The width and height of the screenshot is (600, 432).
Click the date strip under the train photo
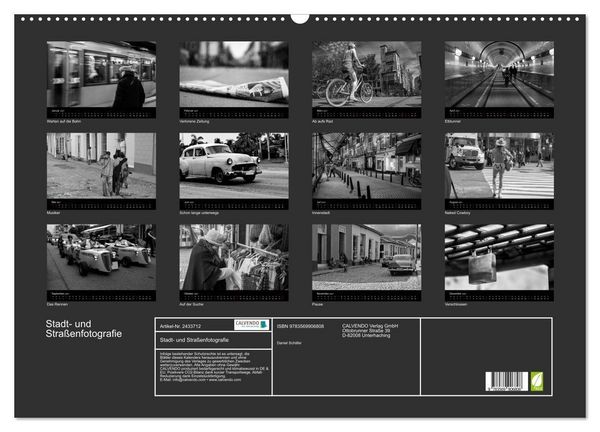click(x=101, y=113)
